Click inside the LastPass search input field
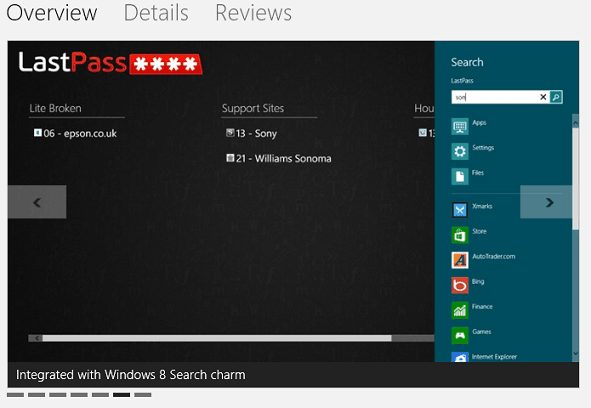Image resolution: width=591 pixels, height=408 pixels. coord(496,97)
